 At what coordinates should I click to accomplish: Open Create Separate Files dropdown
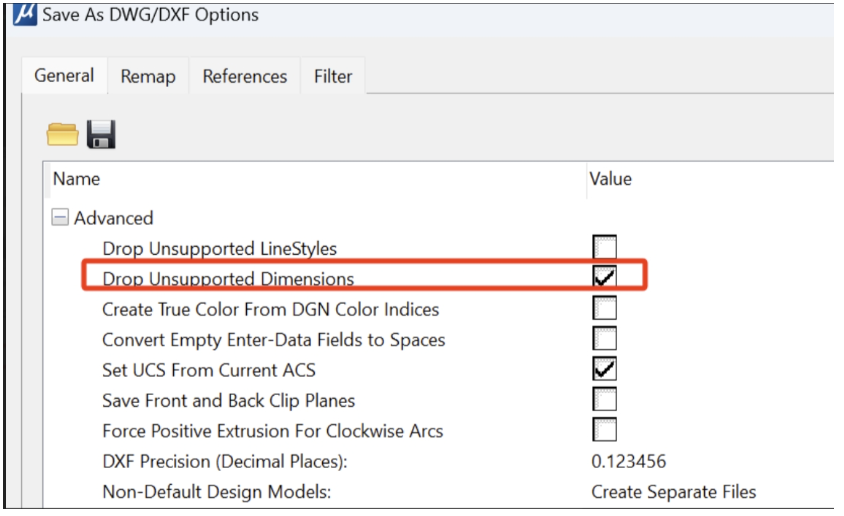(673, 492)
